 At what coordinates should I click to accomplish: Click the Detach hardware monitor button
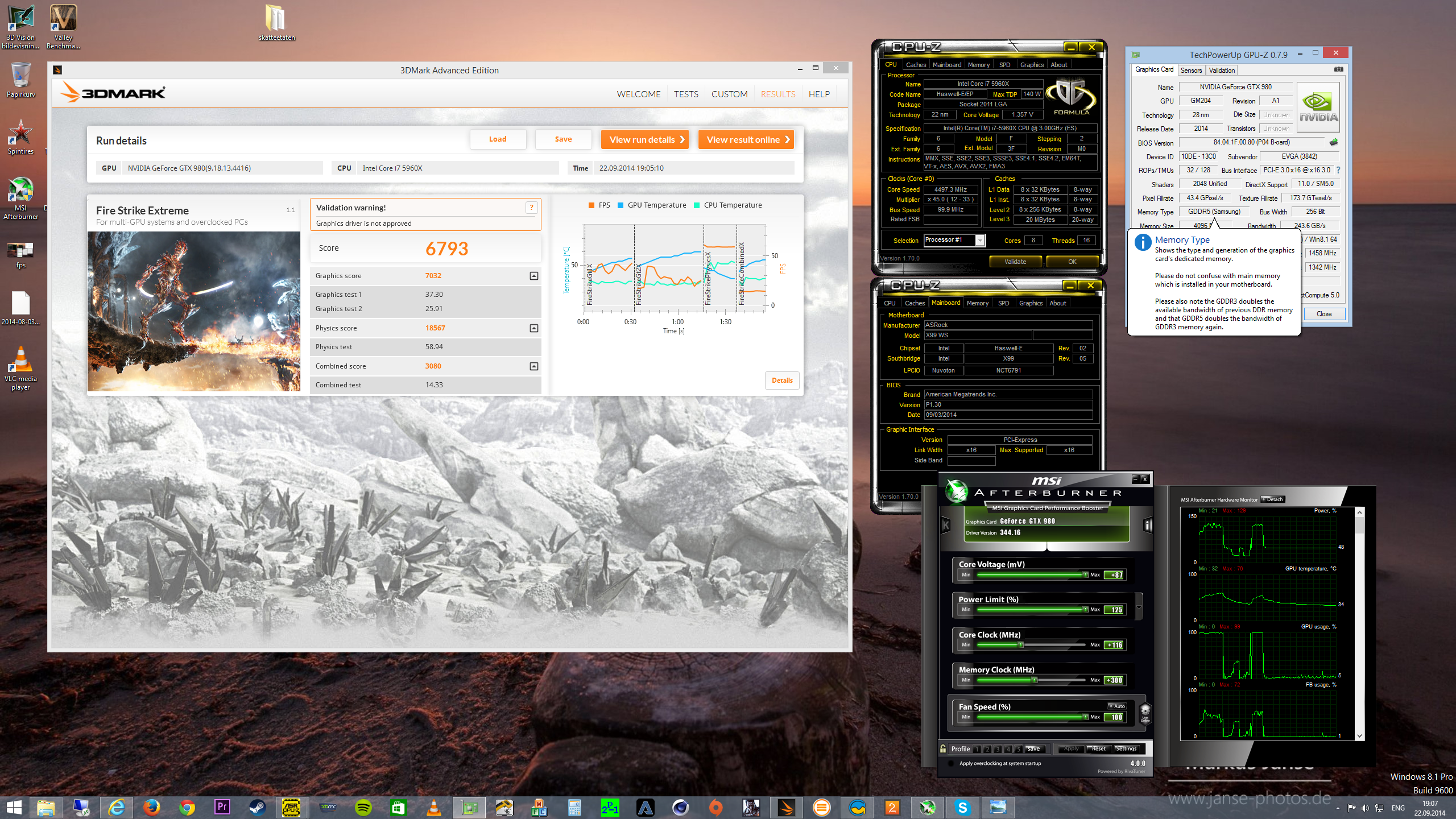click(1273, 499)
